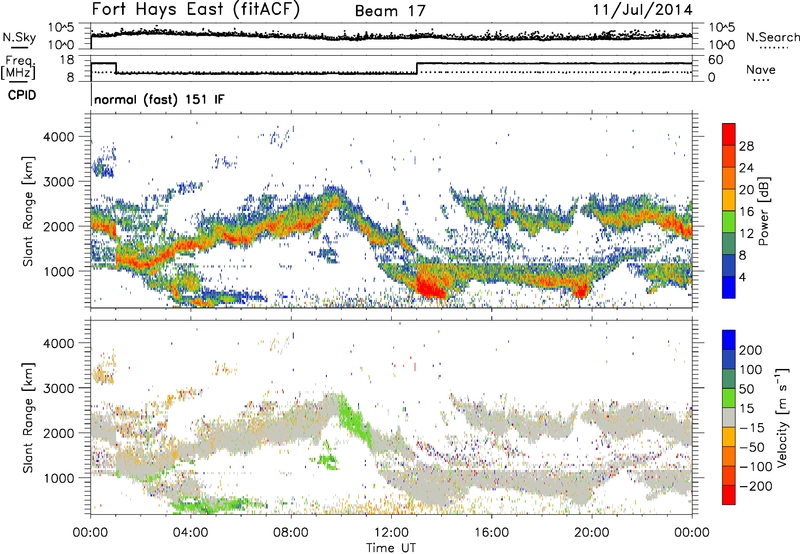This screenshot has width=800, height=554.
Task: Click the "Time UT" axis label
Action: point(391,547)
